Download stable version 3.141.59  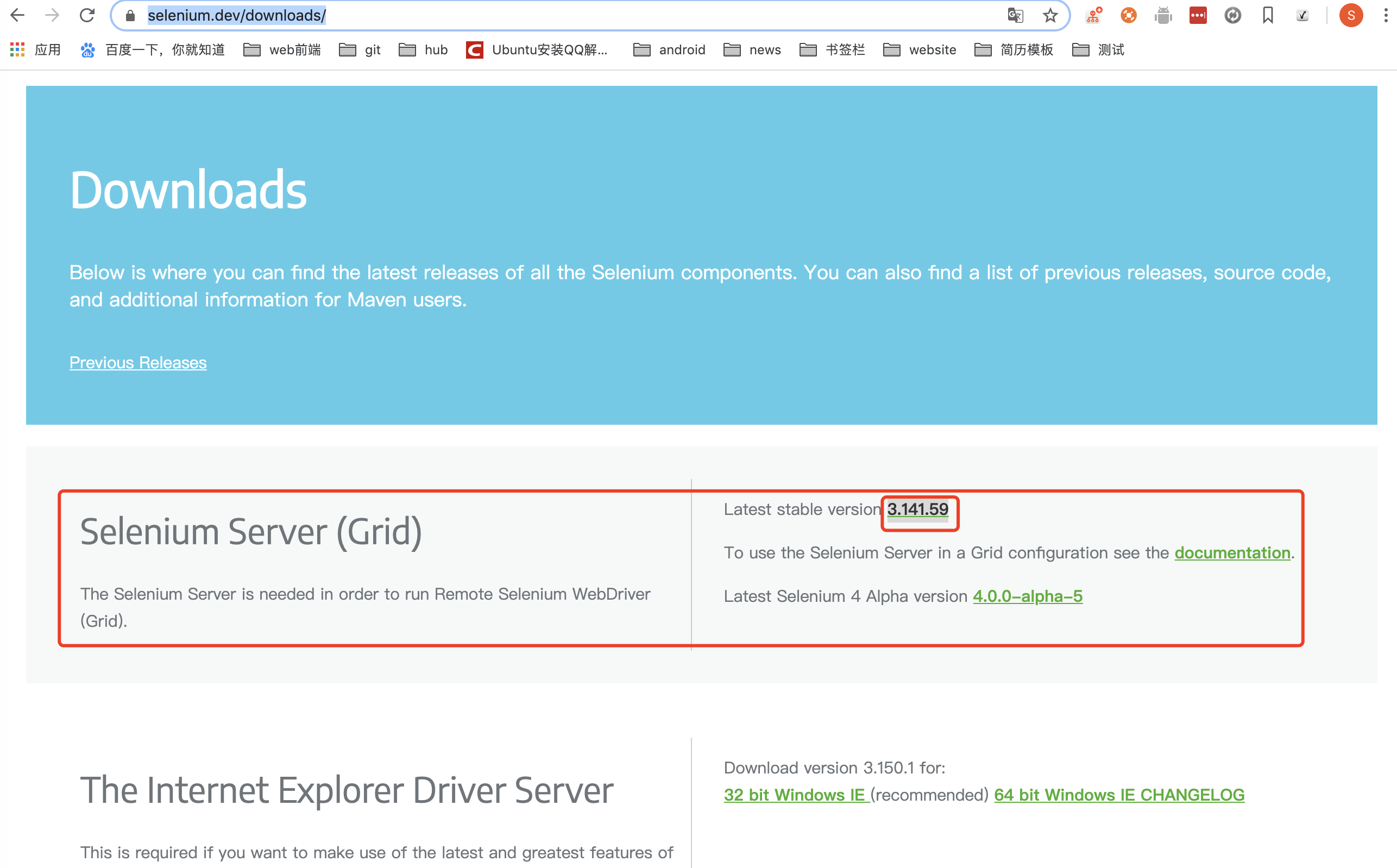(x=917, y=509)
